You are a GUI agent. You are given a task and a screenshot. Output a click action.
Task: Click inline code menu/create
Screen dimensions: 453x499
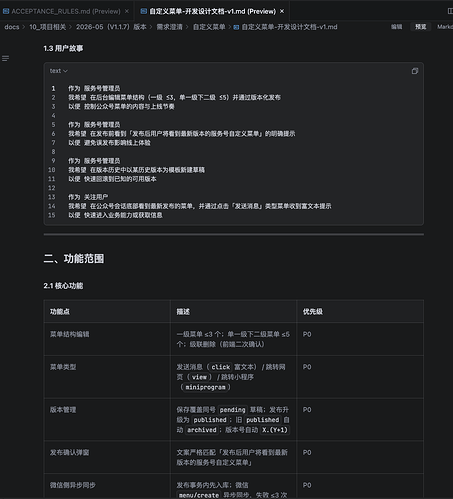[x=199, y=495]
